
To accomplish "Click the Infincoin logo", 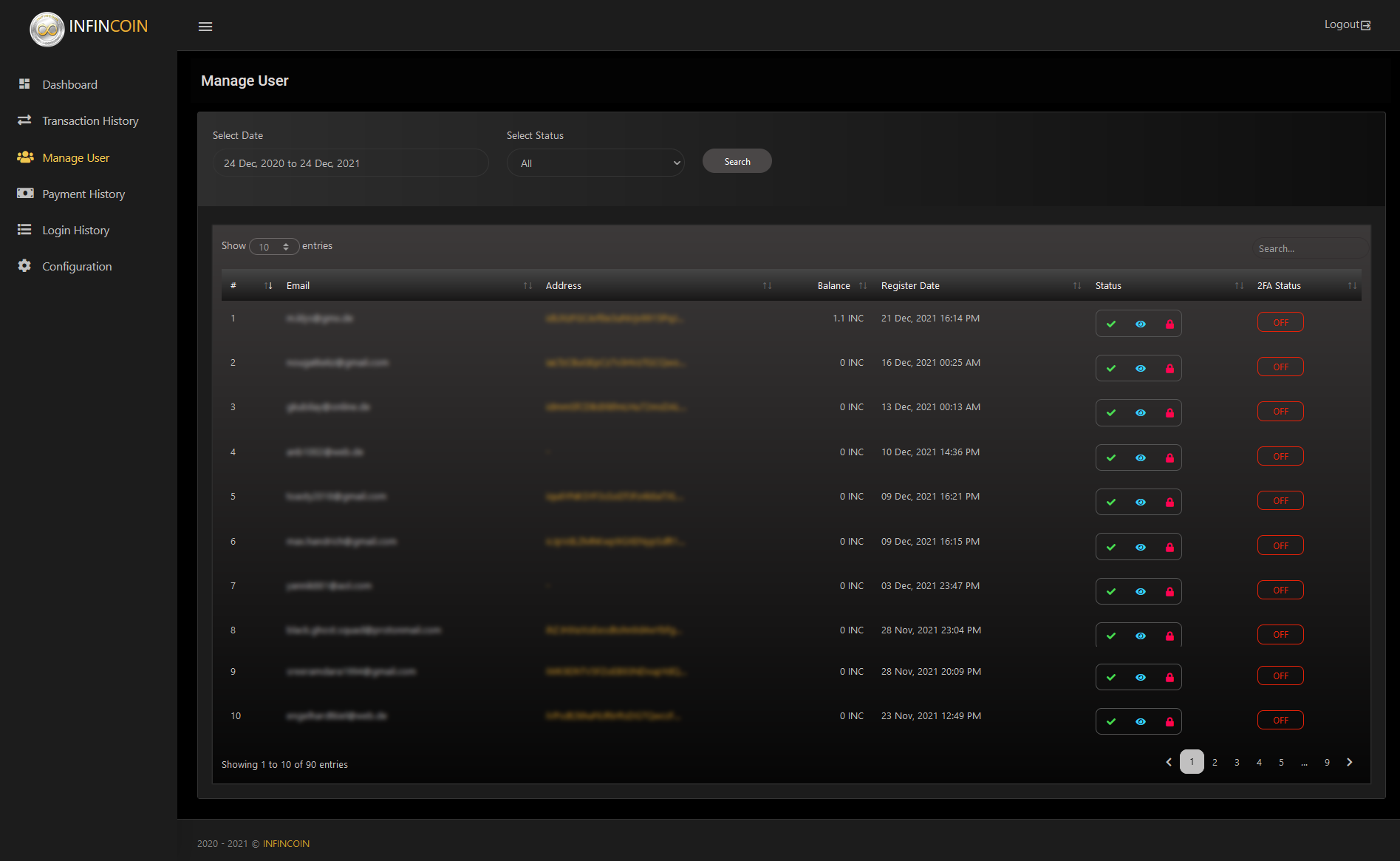I will point(47,28).
